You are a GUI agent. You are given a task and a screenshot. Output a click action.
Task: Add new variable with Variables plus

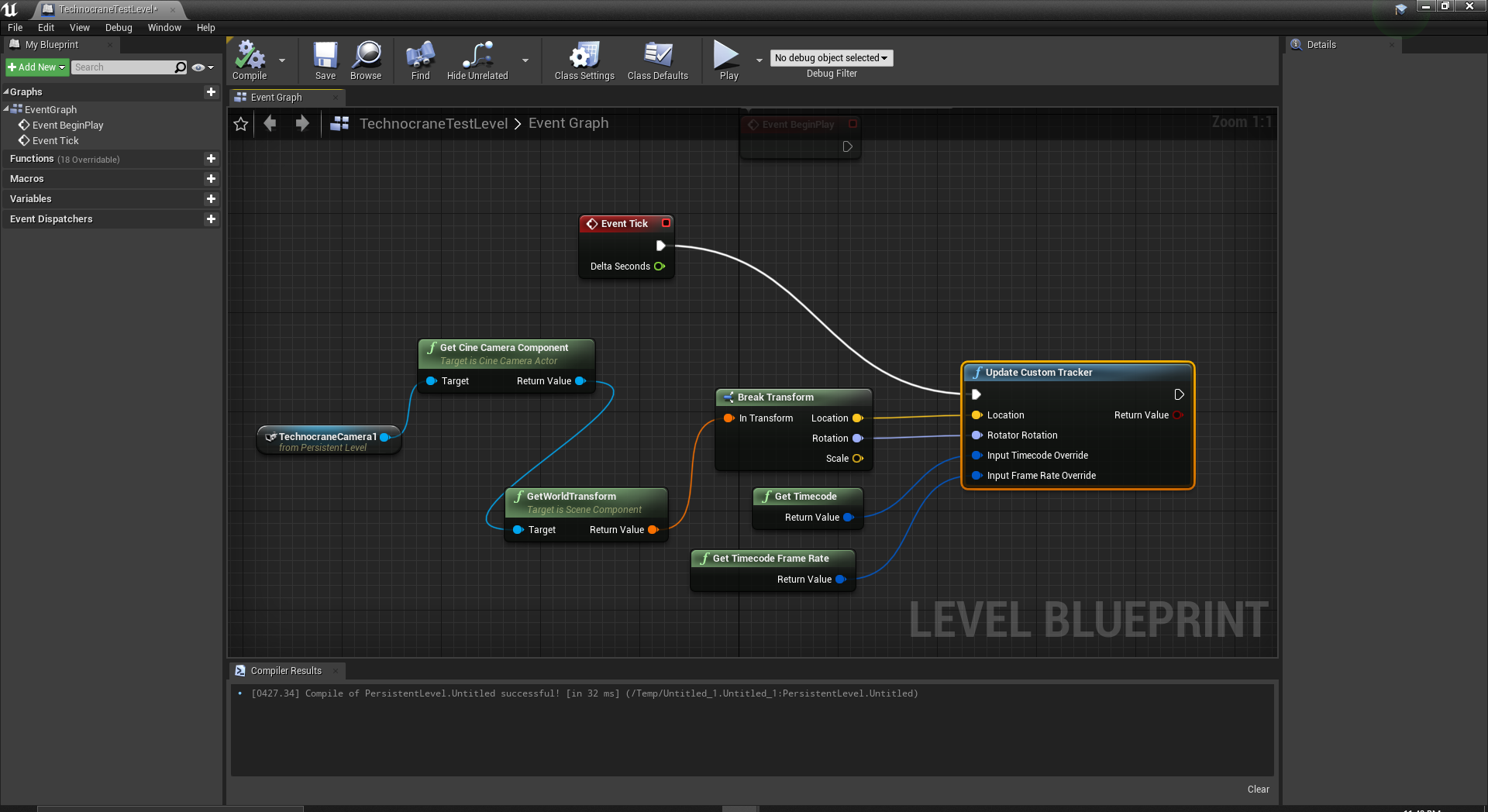(x=211, y=198)
